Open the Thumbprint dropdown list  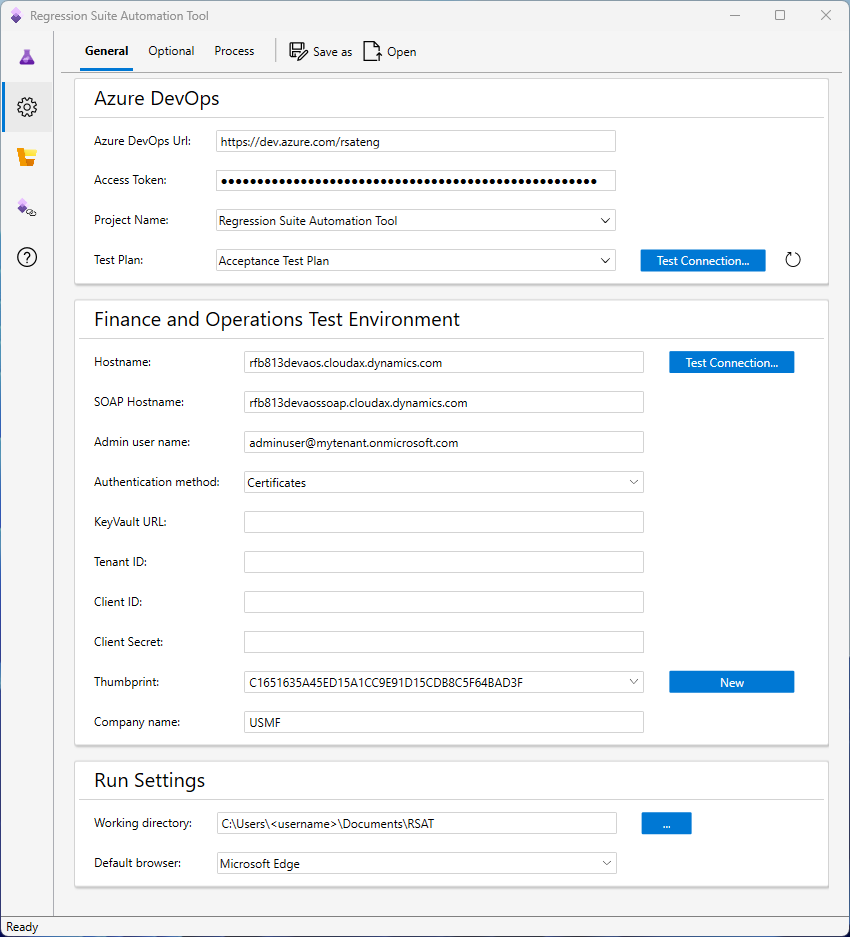click(633, 682)
